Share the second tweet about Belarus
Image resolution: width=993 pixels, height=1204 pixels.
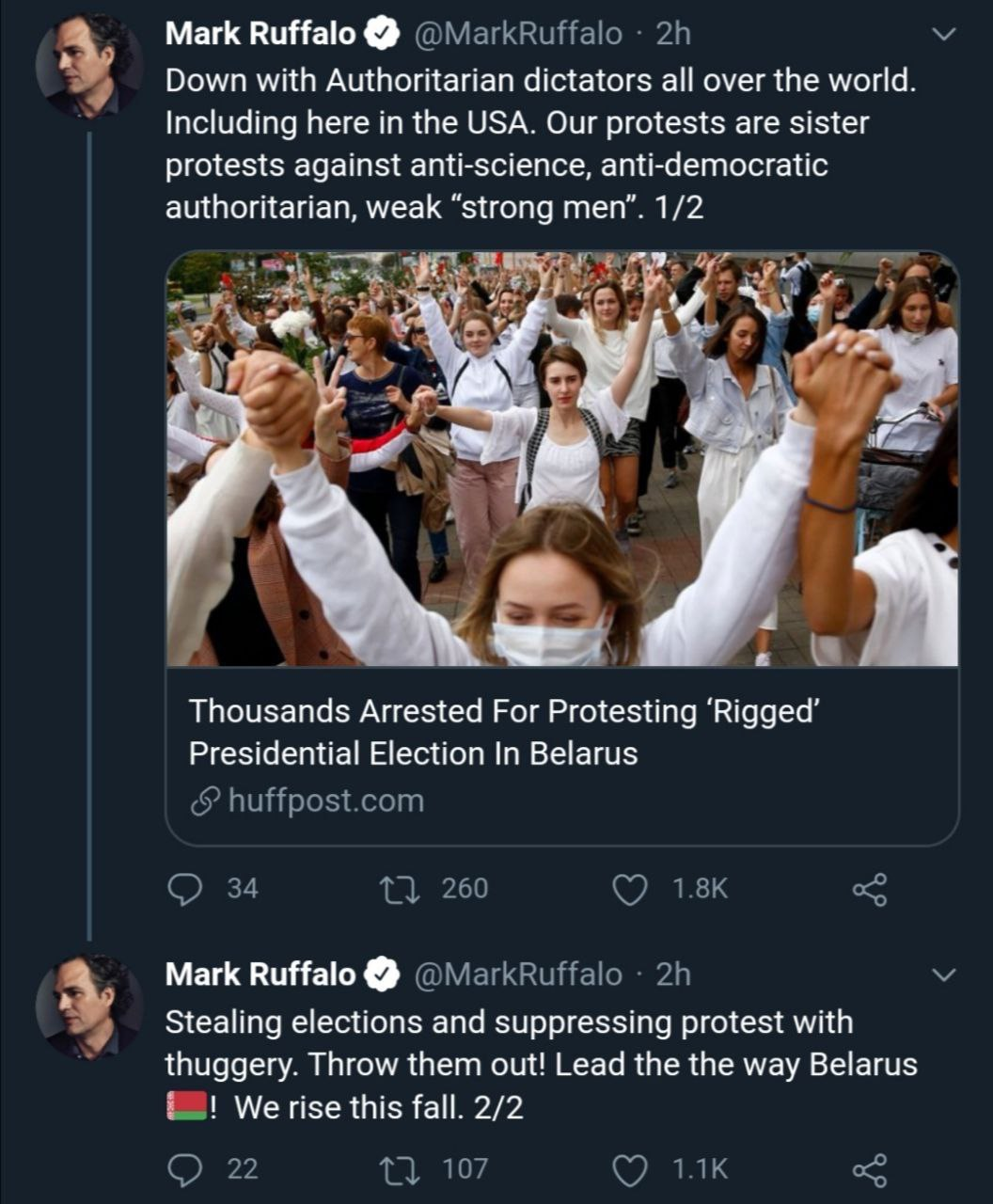869,1169
